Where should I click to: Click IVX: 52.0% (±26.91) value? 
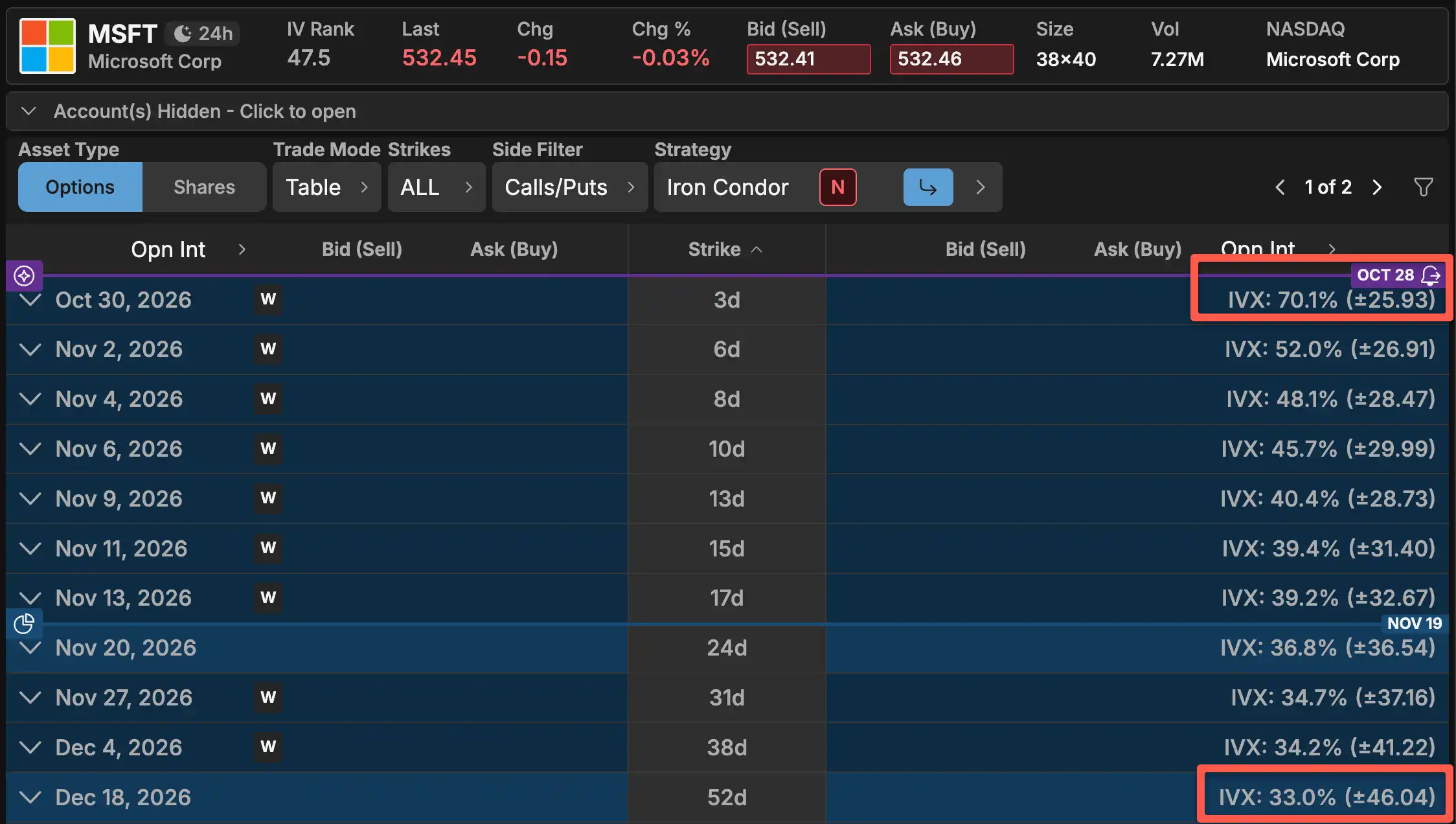[x=1330, y=349]
